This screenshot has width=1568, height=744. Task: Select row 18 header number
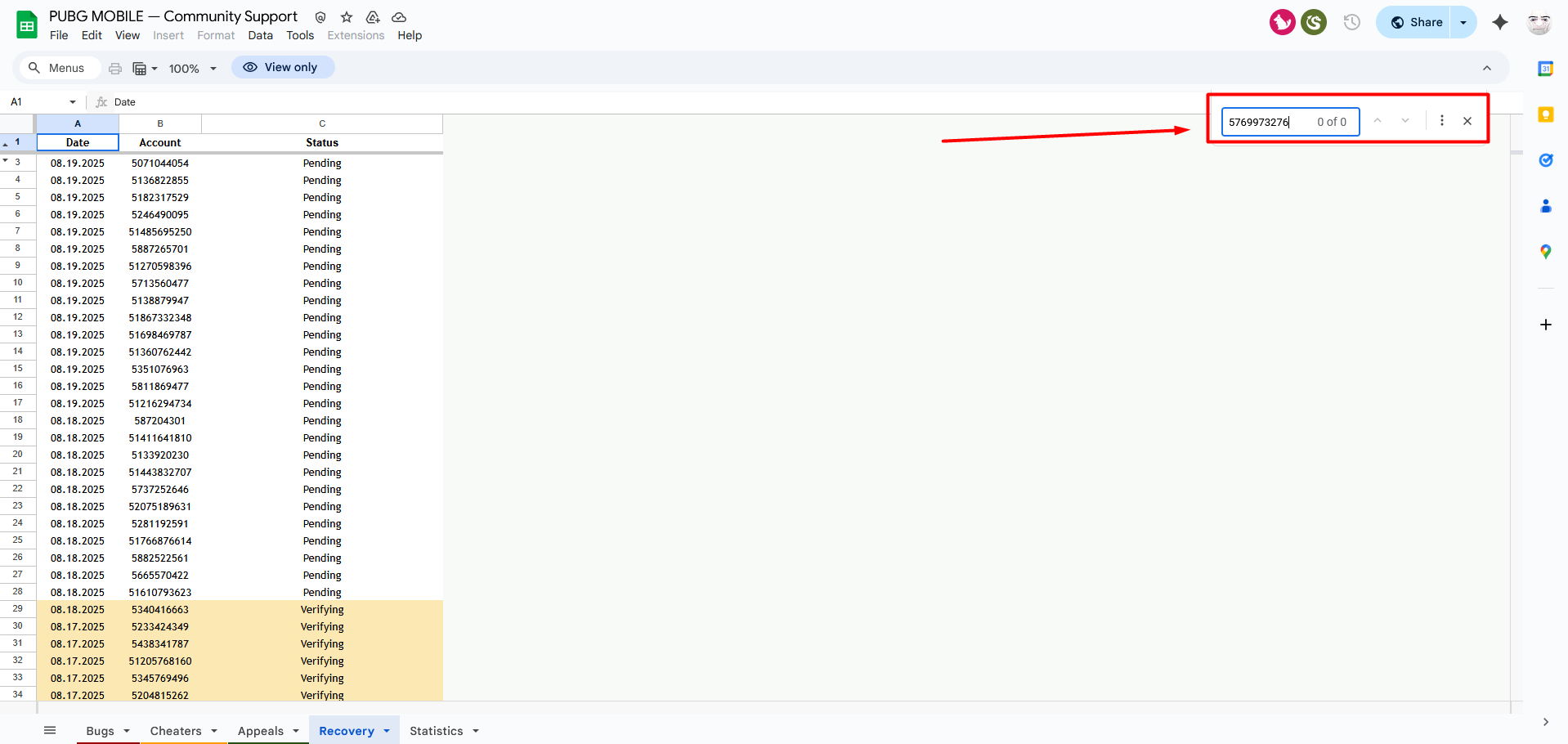18,420
